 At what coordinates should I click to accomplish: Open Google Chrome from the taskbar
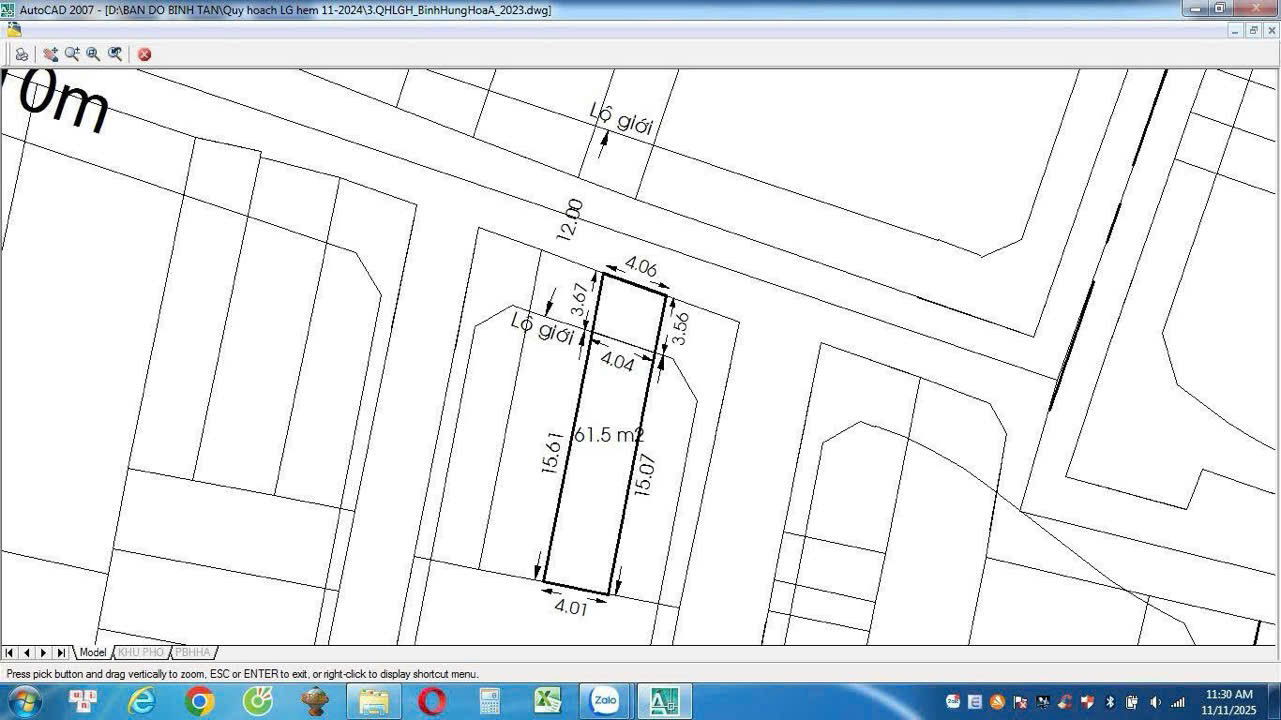click(x=199, y=701)
